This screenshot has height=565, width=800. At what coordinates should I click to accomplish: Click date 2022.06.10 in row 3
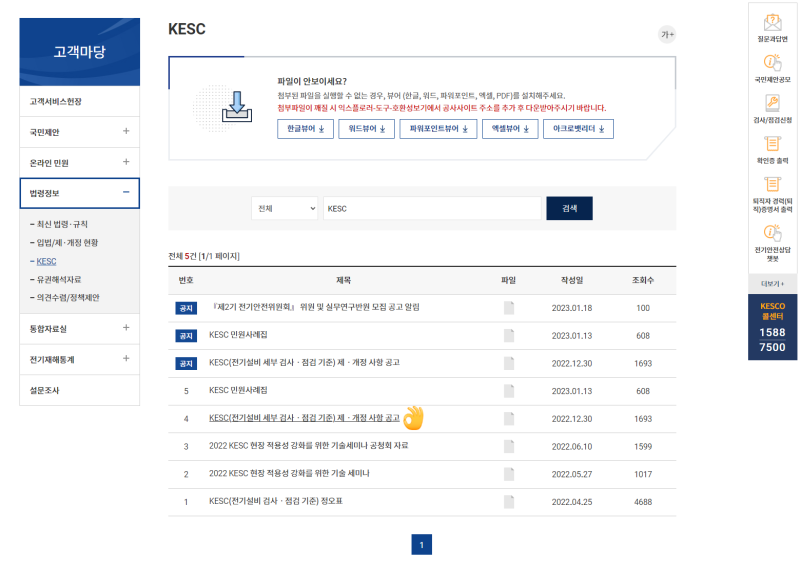pyautogui.click(x=572, y=447)
